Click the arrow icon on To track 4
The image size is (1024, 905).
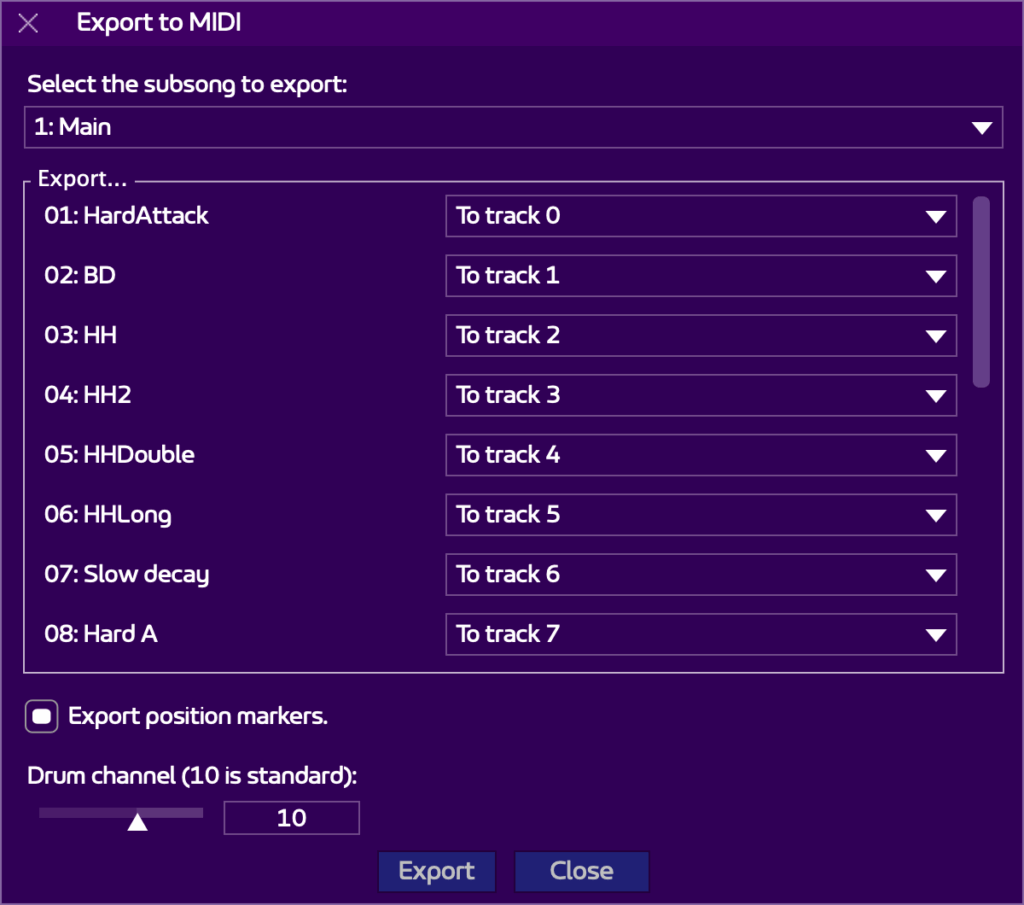(935, 456)
